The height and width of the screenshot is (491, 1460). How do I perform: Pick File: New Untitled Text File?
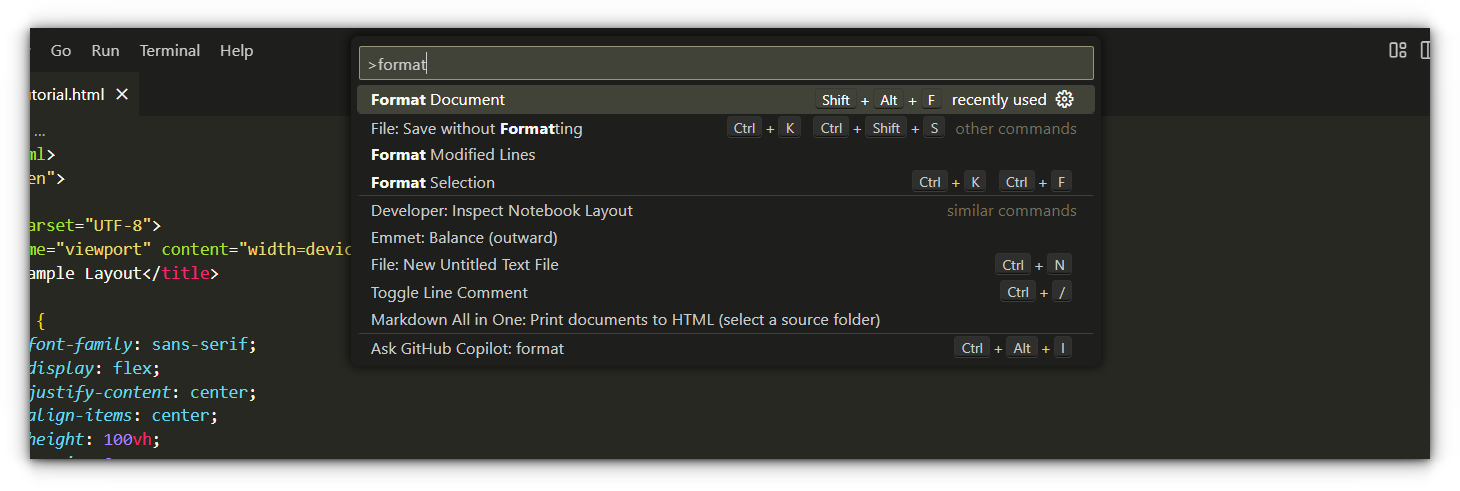point(465,265)
